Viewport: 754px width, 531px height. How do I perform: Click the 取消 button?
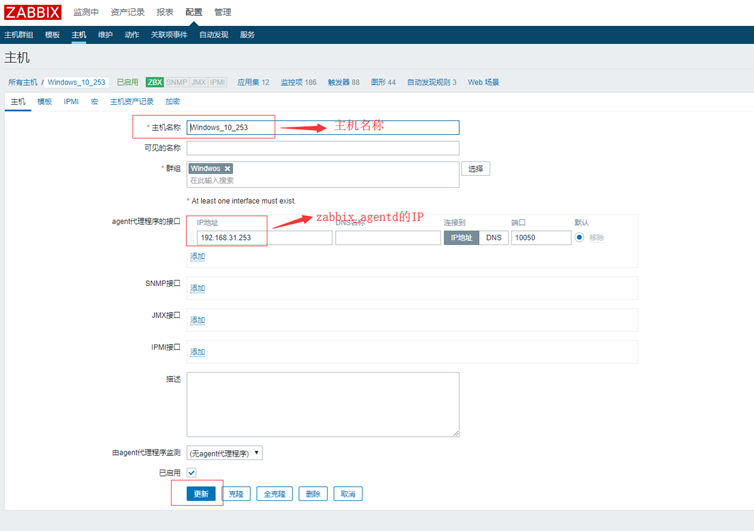point(348,494)
